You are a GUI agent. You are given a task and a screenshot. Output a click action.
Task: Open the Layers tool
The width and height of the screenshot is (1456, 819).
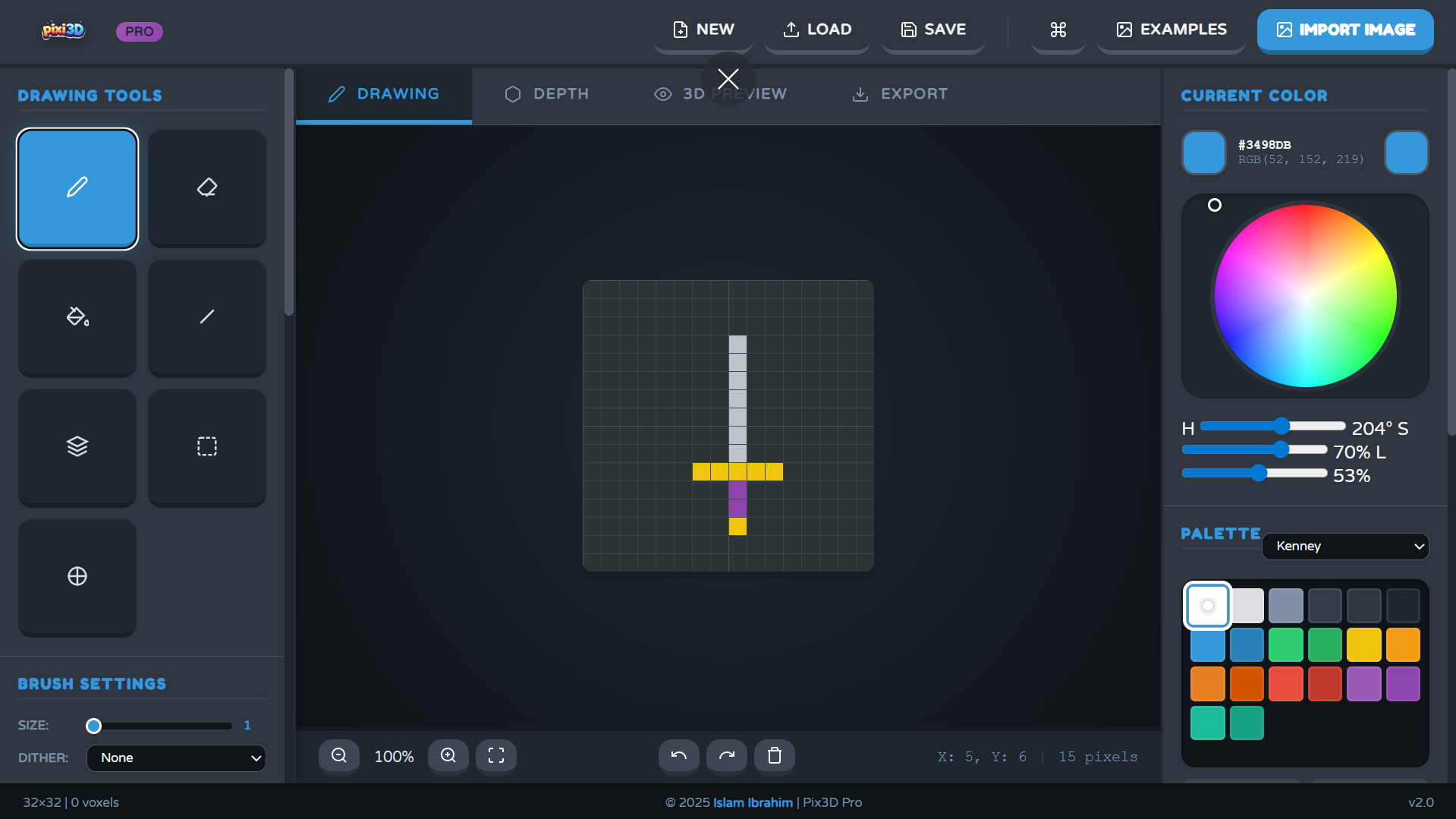(x=77, y=448)
